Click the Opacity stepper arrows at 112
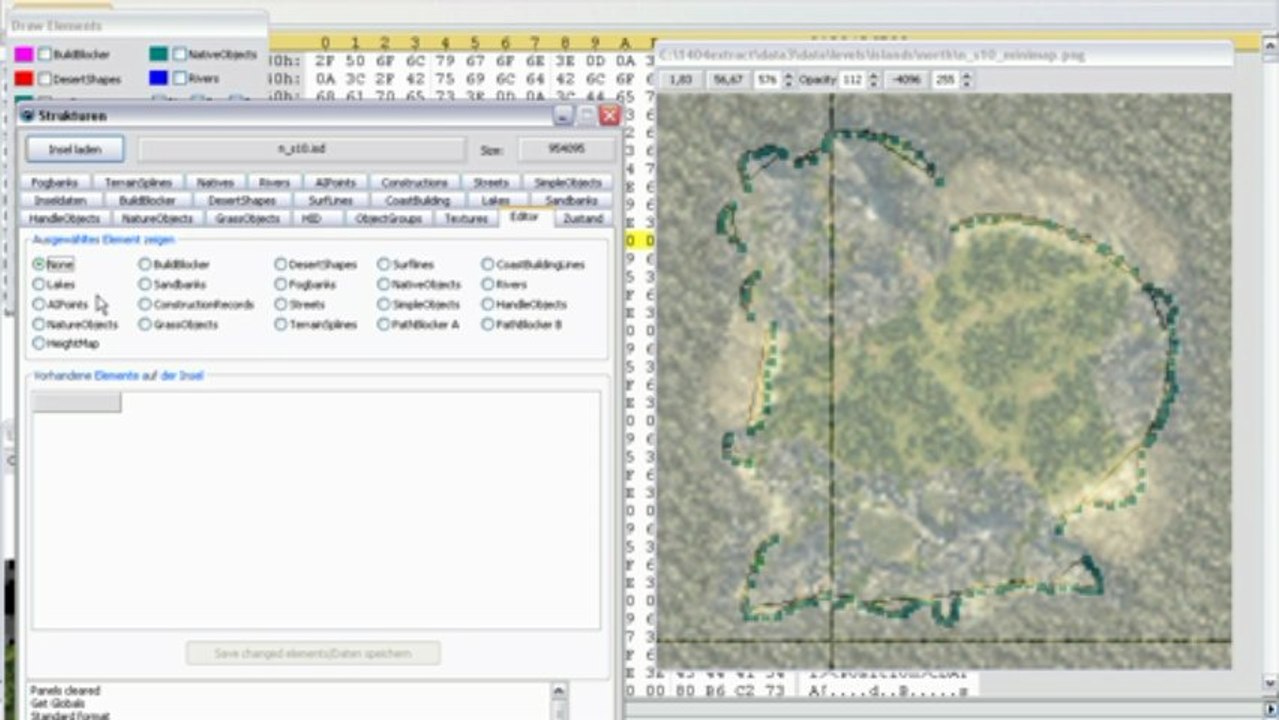The image size is (1279, 720). (873, 79)
